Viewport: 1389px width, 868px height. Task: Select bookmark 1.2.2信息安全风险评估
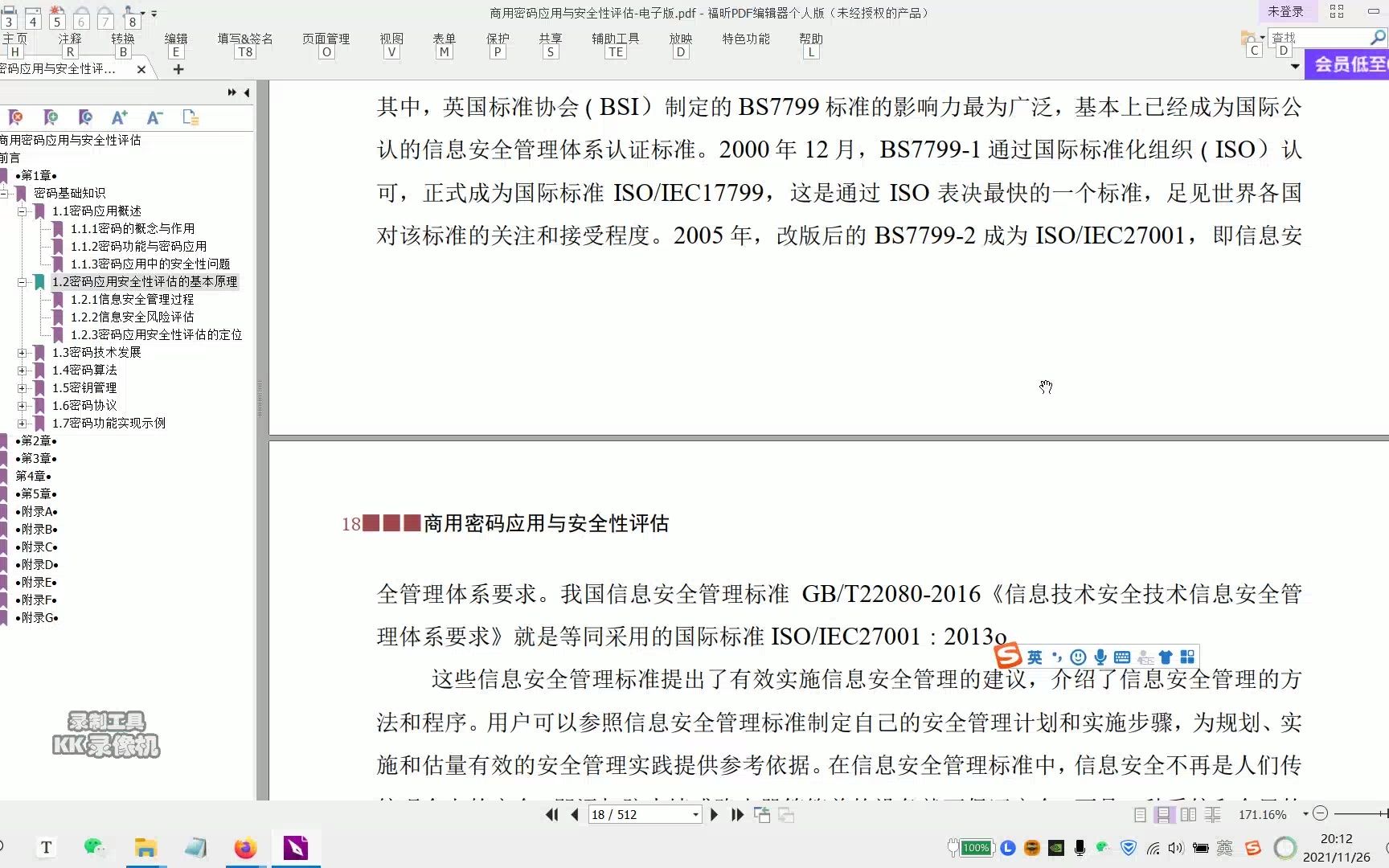point(132,317)
